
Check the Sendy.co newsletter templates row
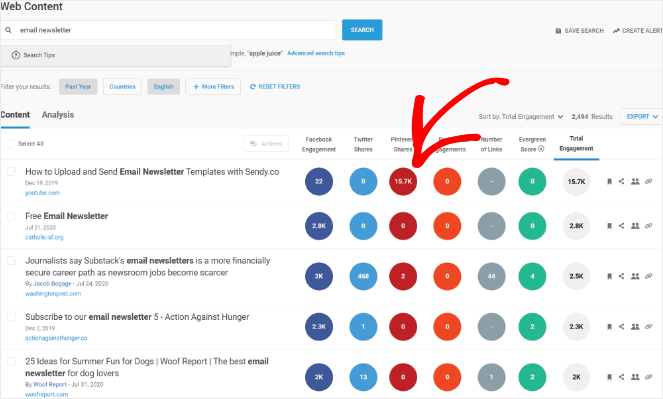(x=11, y=172)
